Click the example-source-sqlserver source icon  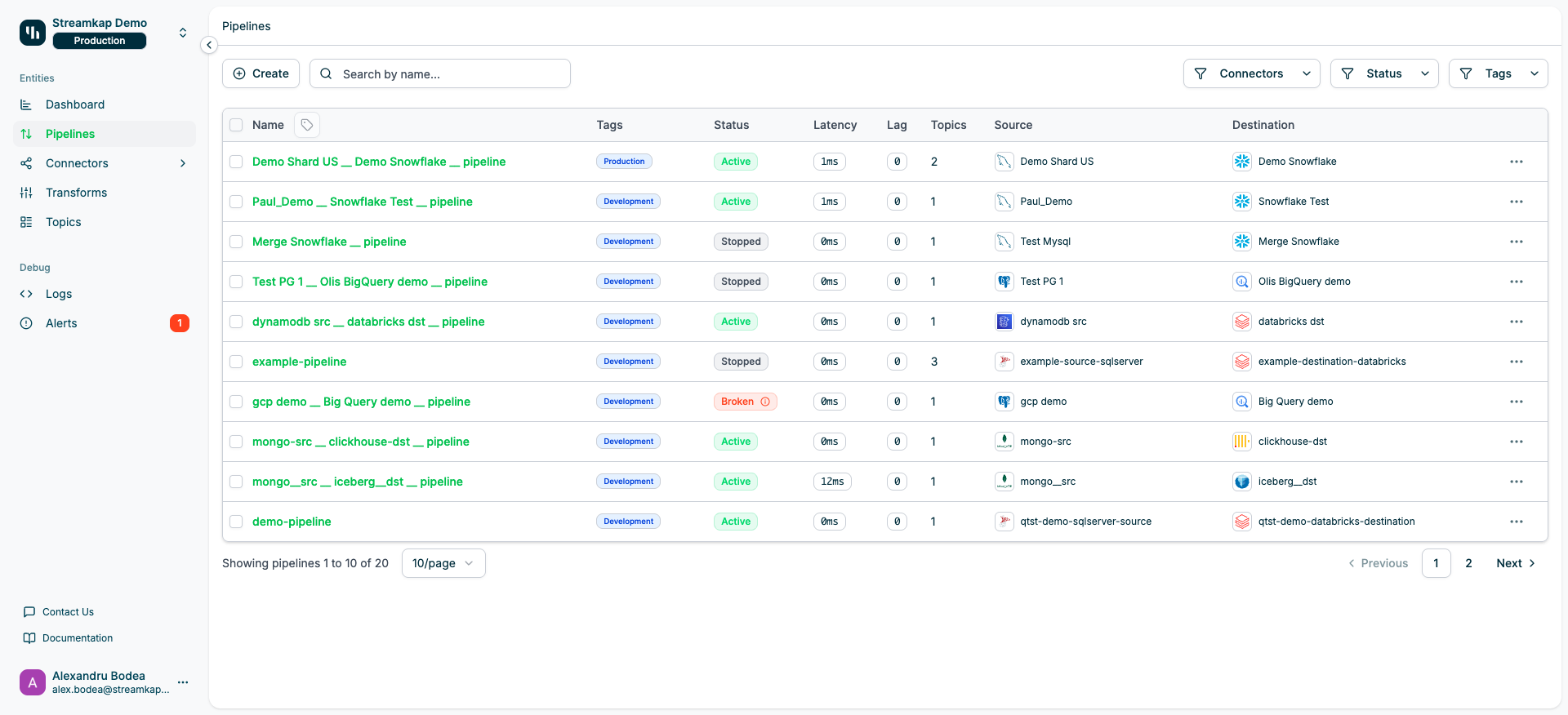pyautogui.click(x=1004, y=362)
